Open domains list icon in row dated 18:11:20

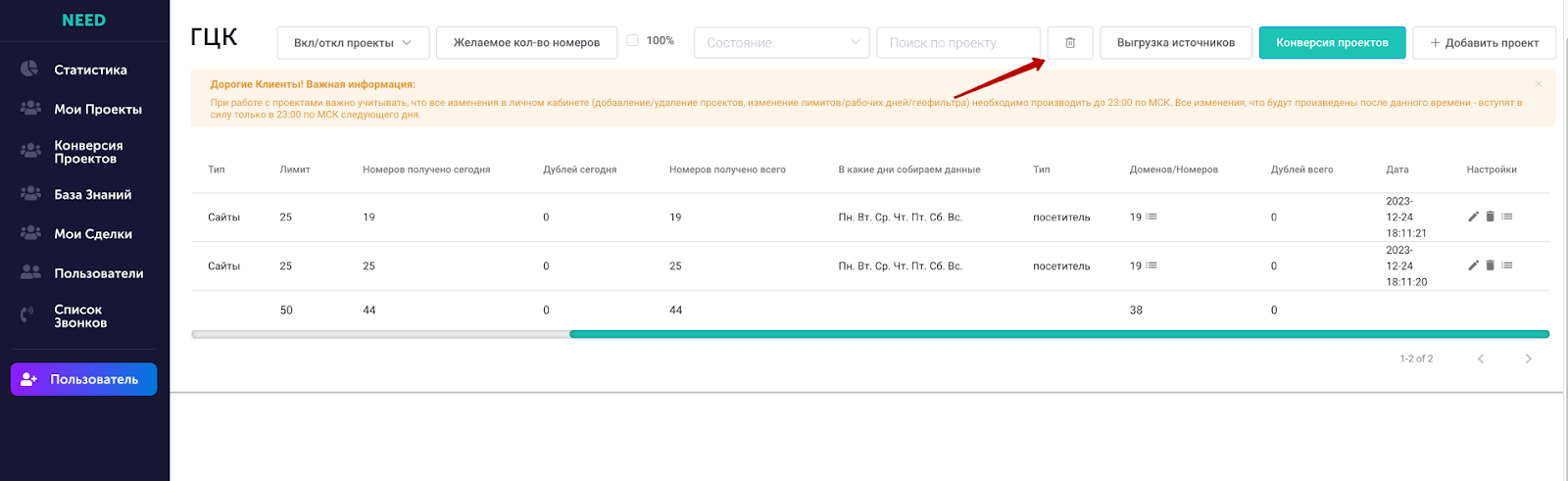[x=1151, y=265]
